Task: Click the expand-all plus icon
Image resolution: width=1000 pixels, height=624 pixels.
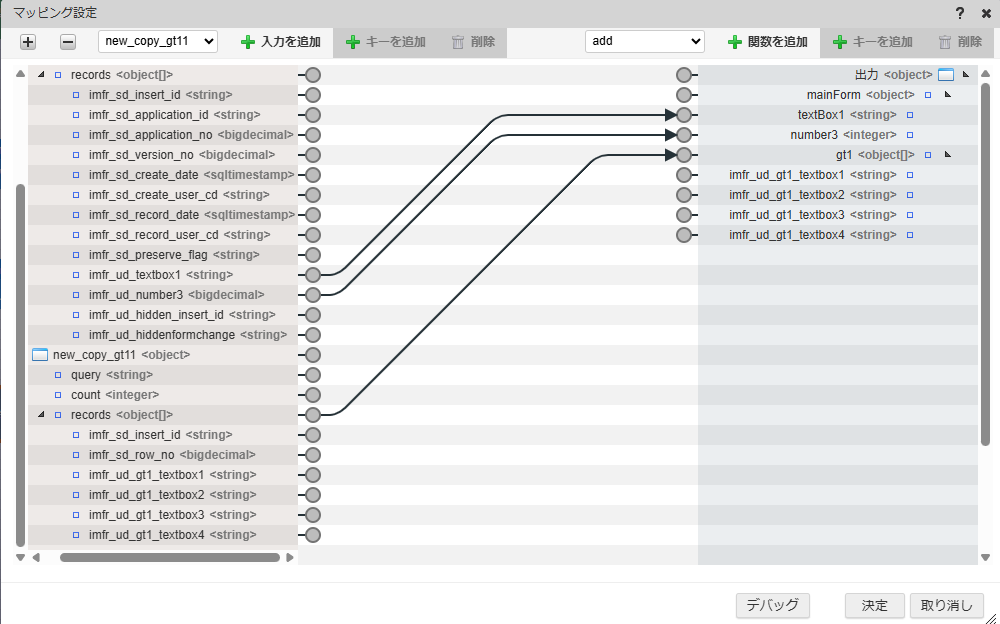Action: [28, 42]
